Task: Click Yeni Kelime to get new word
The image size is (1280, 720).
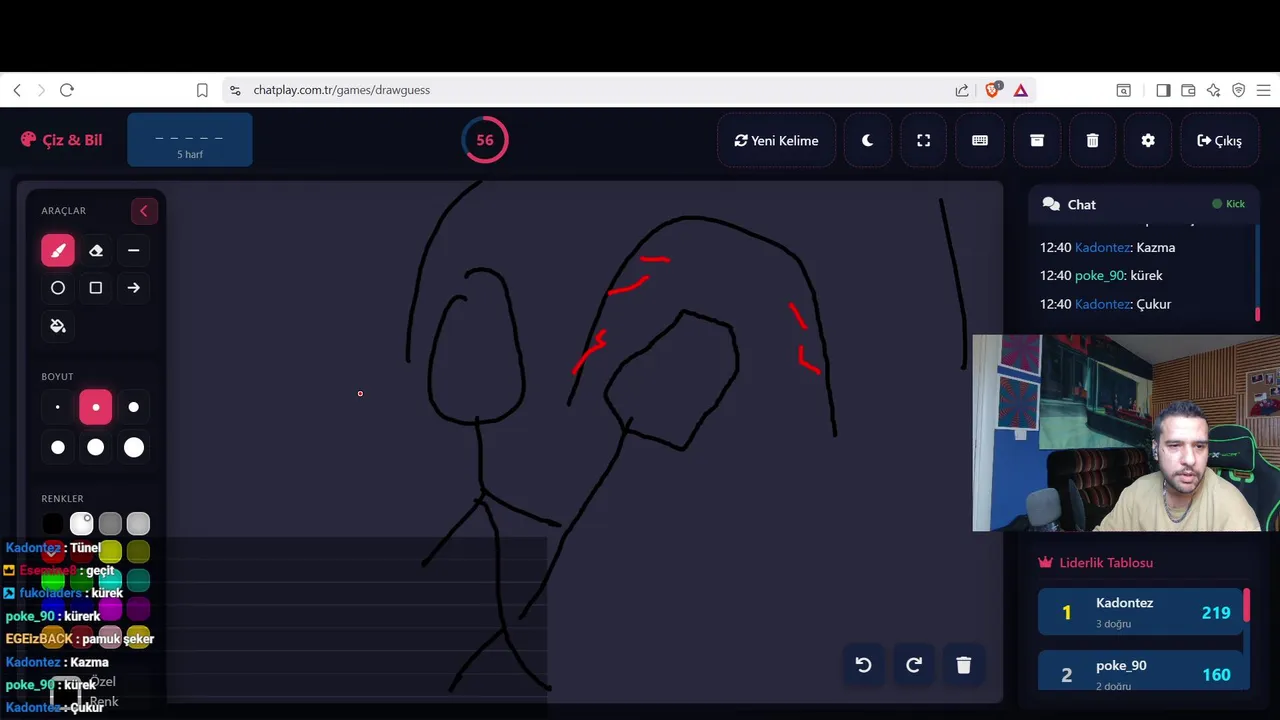Action: point(776,141)
